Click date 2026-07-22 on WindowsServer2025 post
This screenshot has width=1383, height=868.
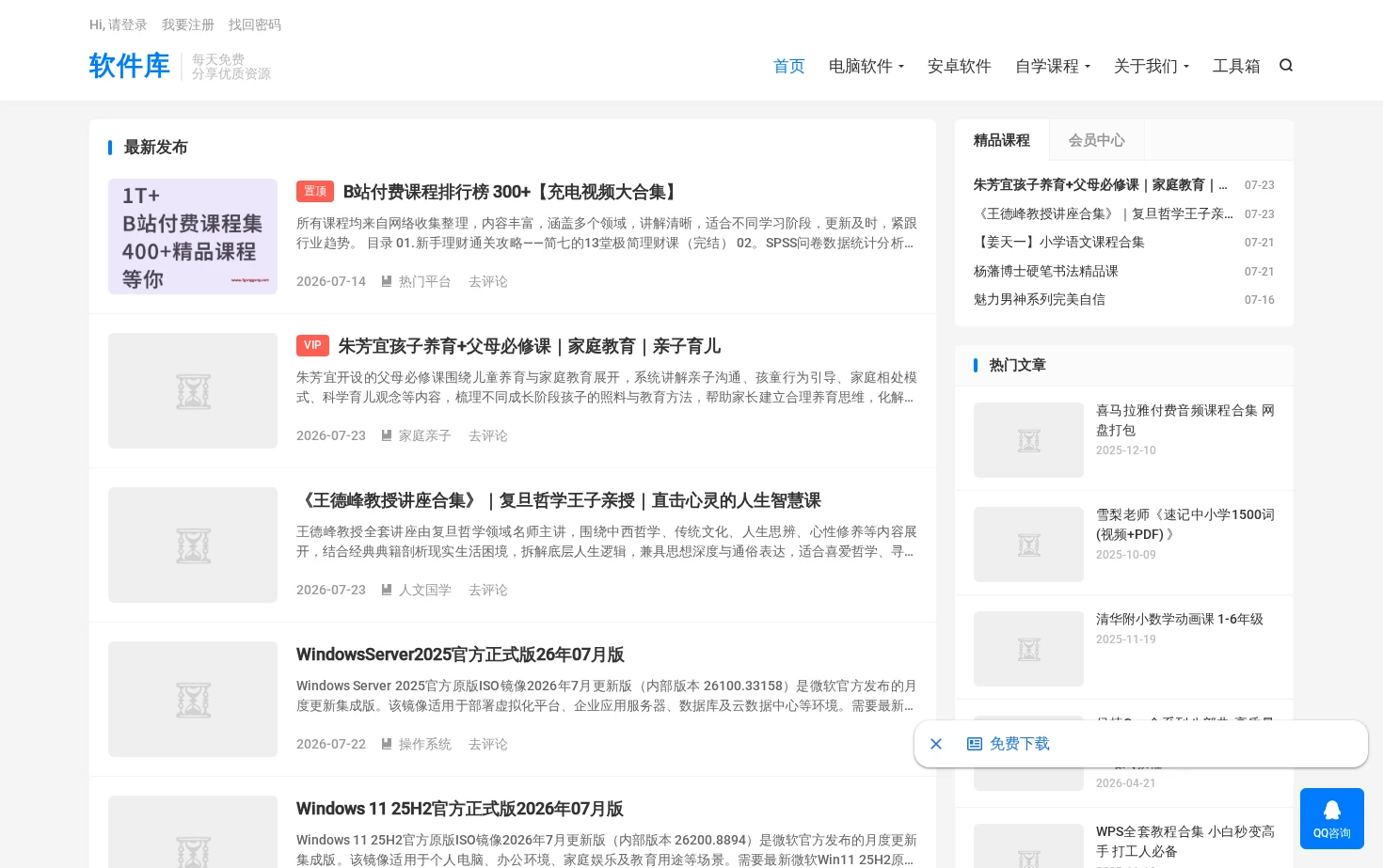(x=331, y=744)
